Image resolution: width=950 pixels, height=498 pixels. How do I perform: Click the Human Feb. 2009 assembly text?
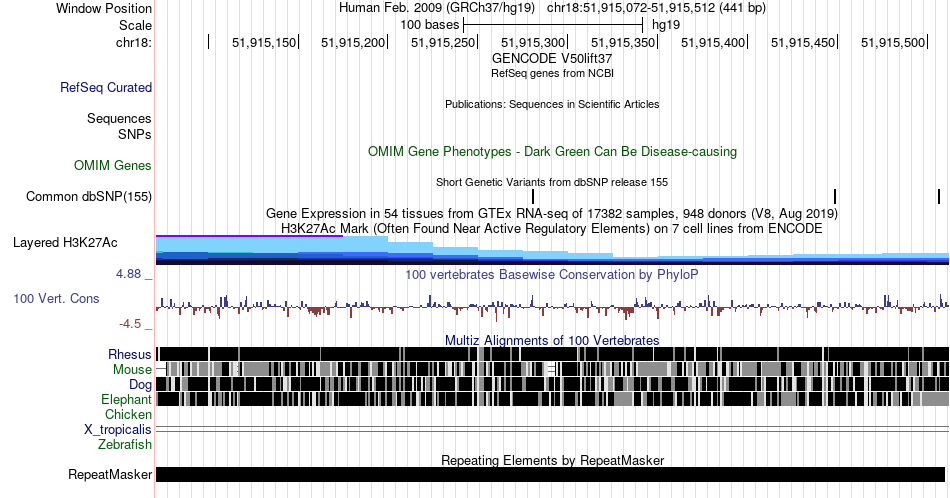436,8
